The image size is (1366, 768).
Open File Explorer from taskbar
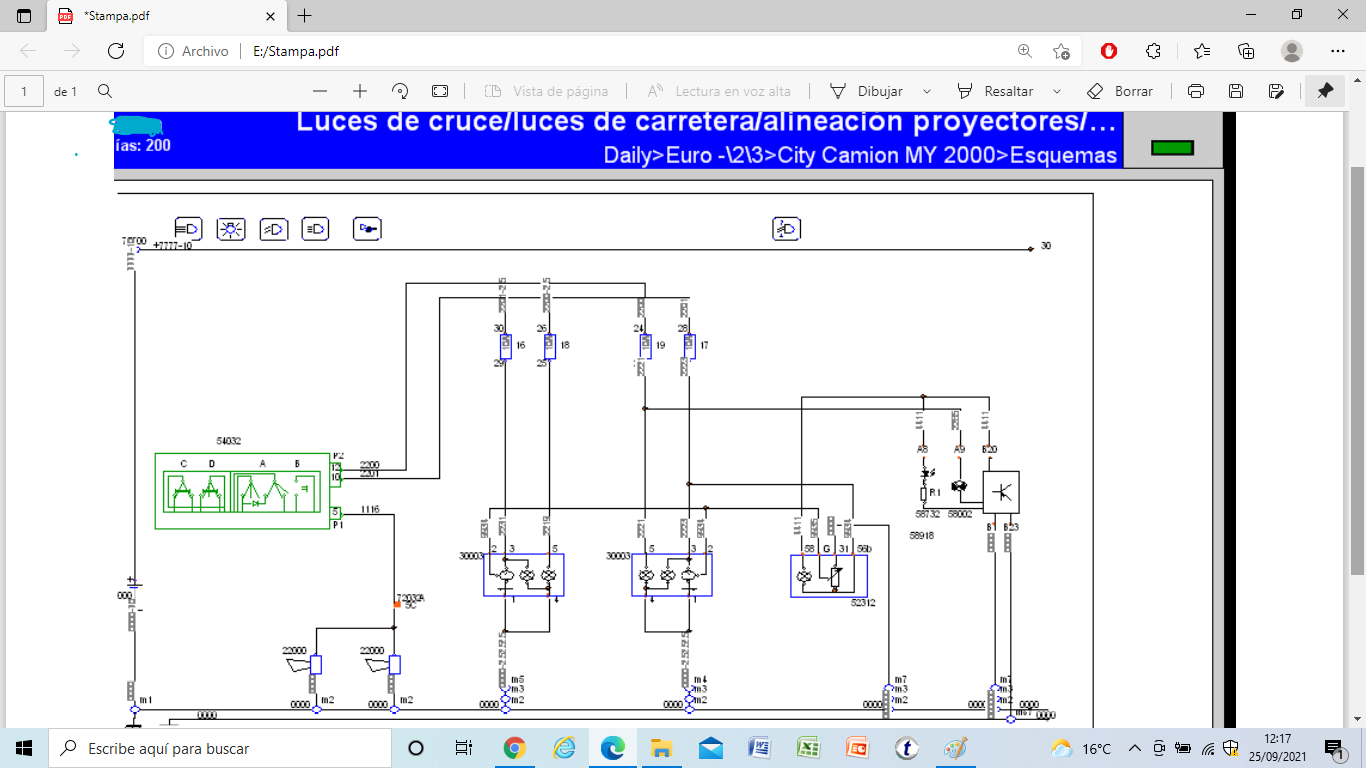click(661, 748)
